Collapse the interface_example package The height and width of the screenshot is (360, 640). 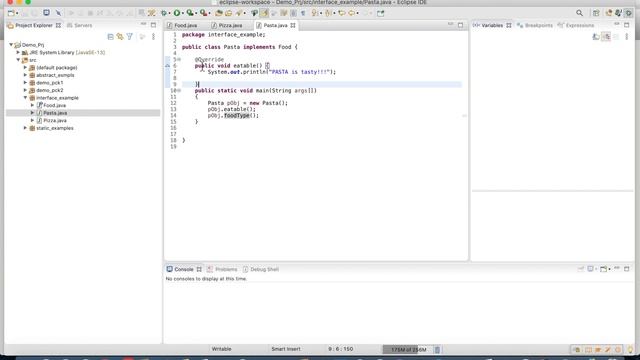pos(25,98)
